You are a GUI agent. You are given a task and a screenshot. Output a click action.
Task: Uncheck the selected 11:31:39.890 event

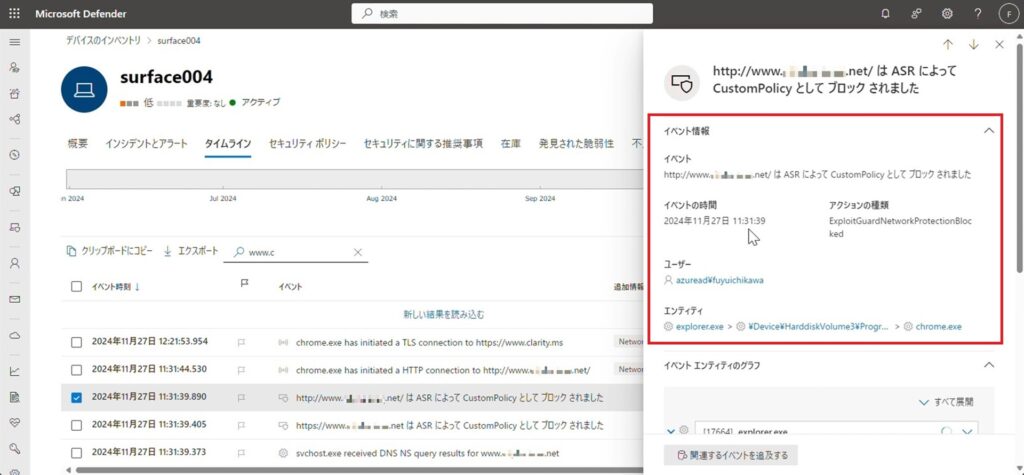point(76,397)
